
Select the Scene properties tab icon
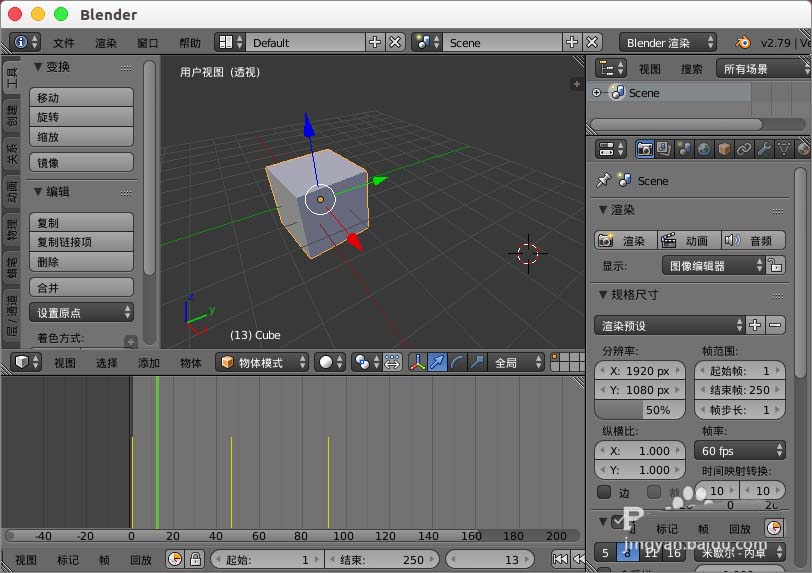[684, 149]
